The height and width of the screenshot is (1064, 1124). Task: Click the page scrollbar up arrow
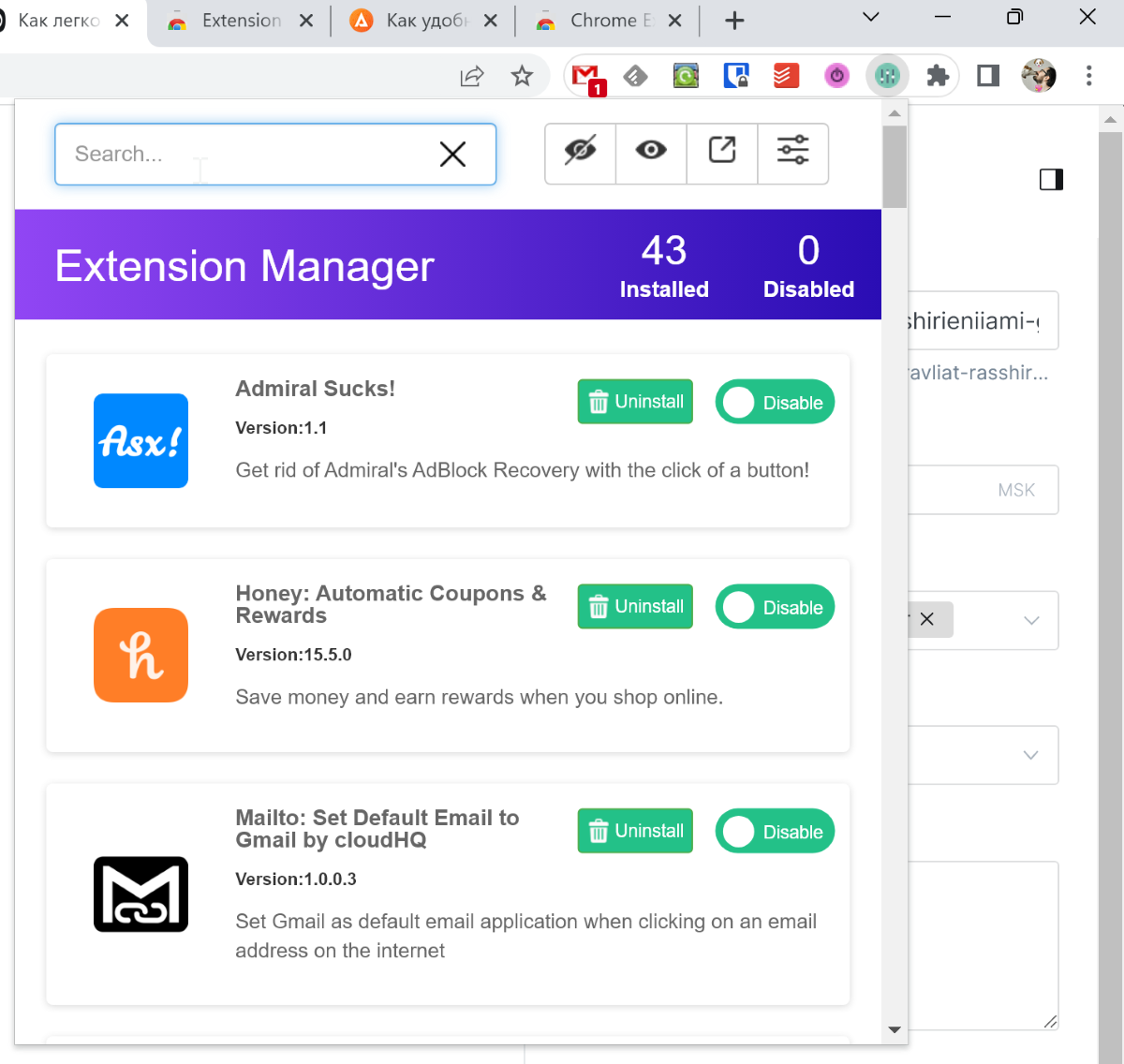(1110, 119)
